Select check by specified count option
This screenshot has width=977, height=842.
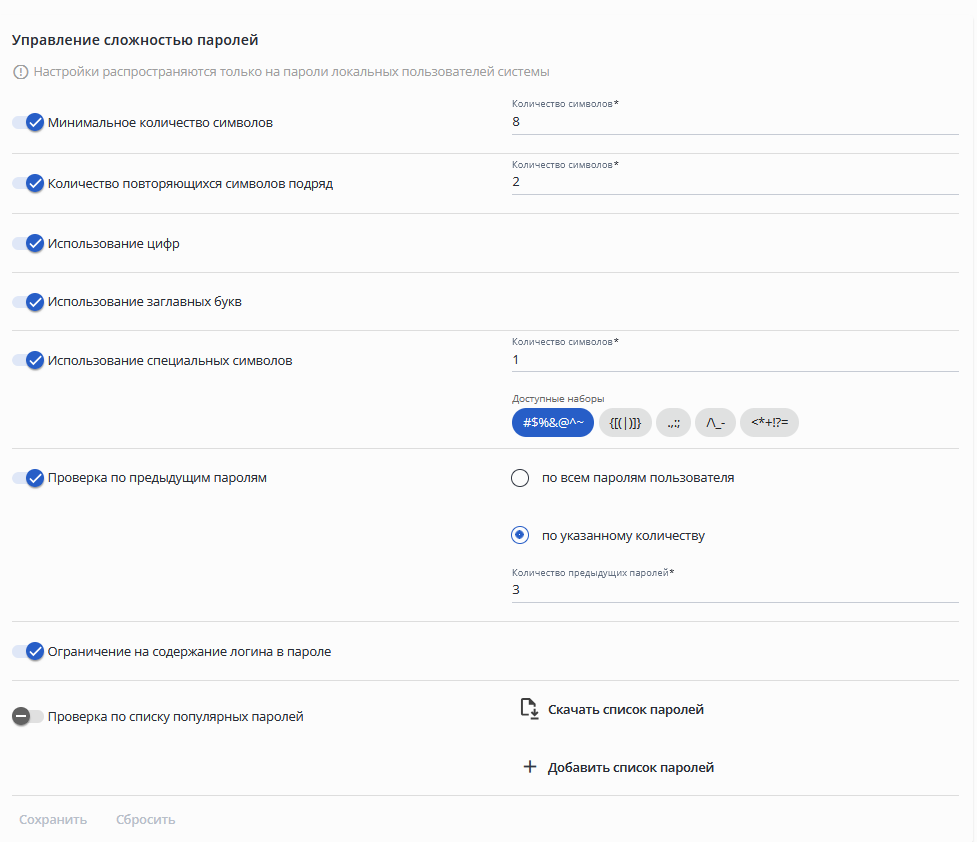(520, 535)
